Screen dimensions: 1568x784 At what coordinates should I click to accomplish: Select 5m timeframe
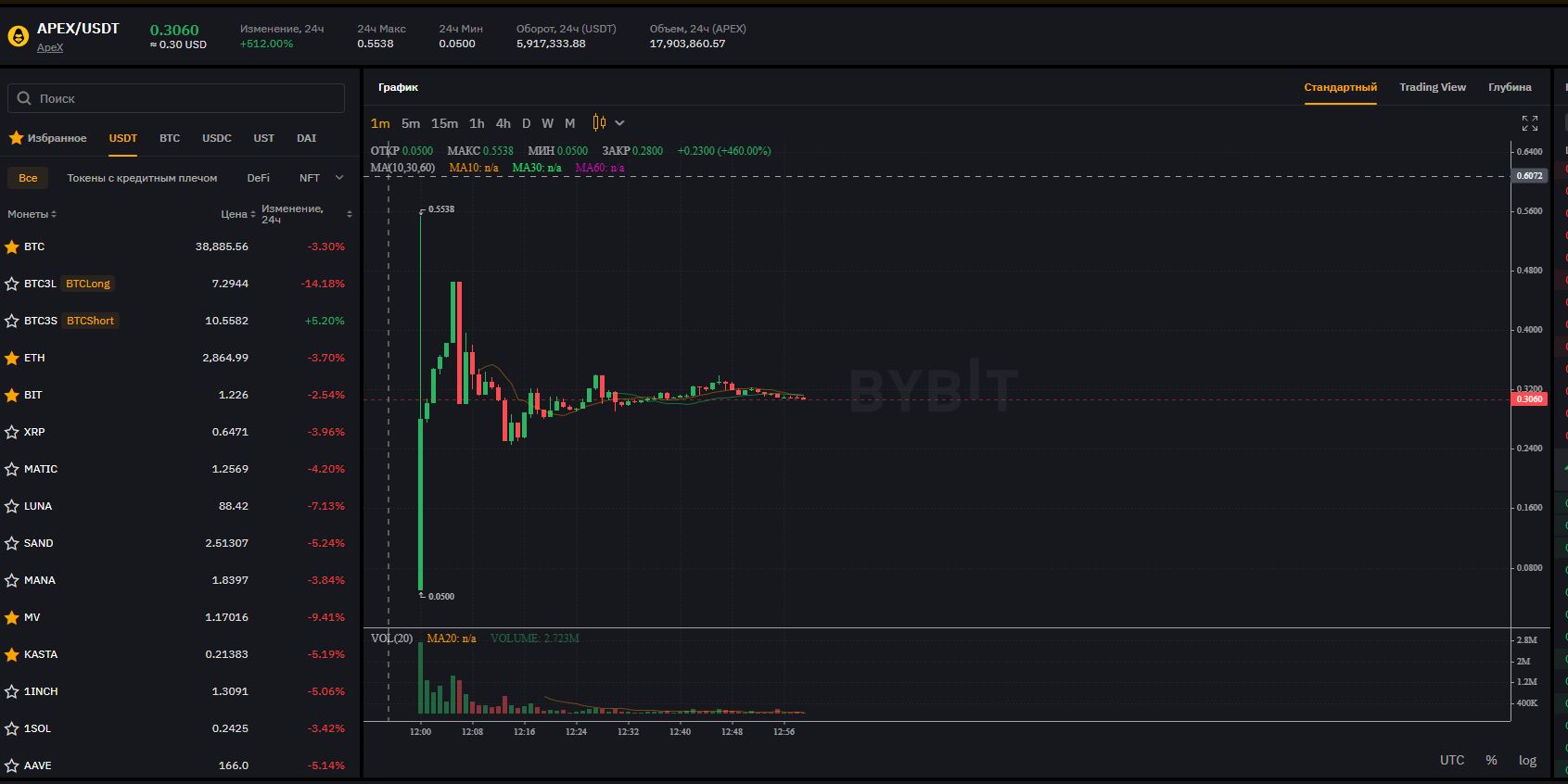(411, 123)
